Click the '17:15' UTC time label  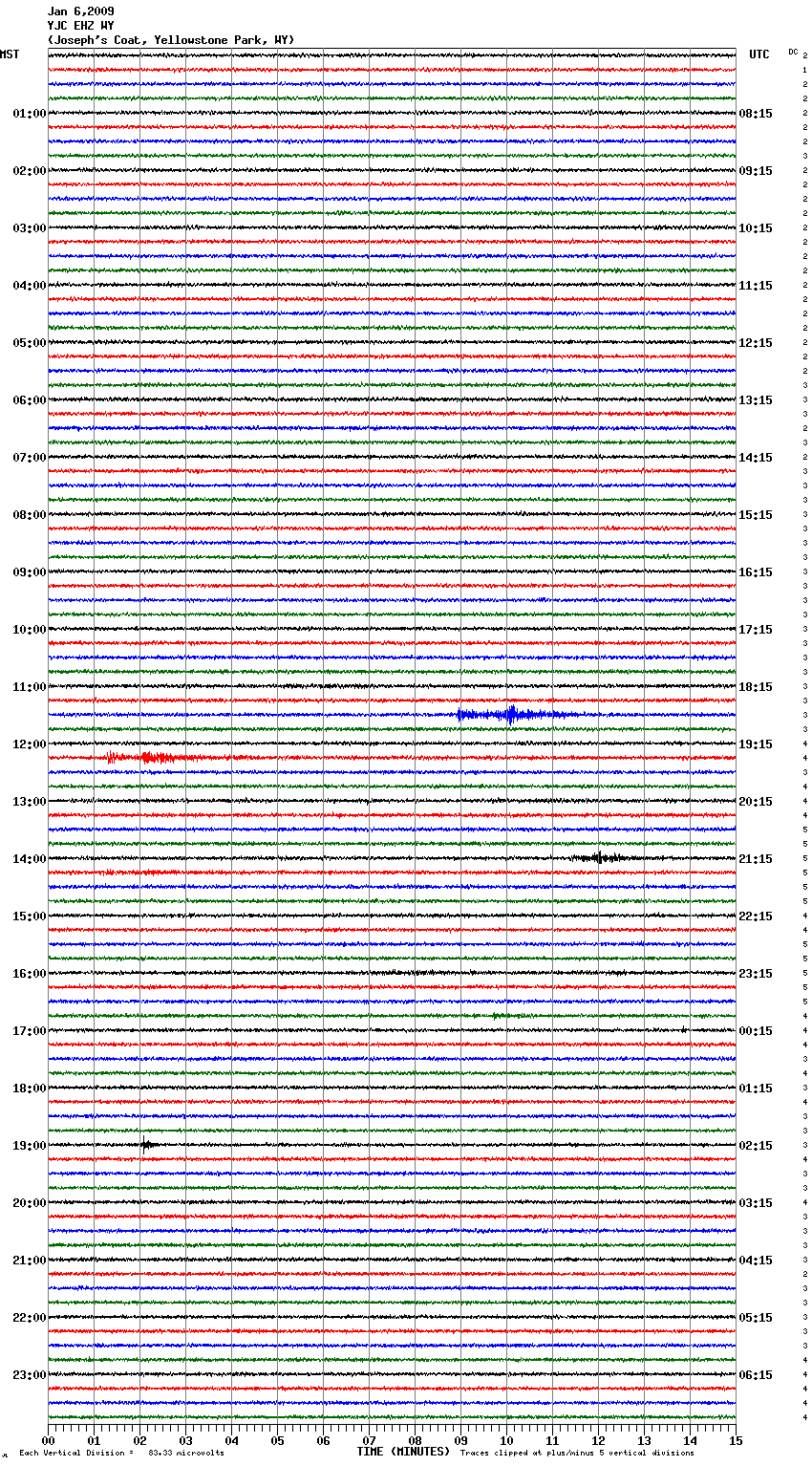756,630
